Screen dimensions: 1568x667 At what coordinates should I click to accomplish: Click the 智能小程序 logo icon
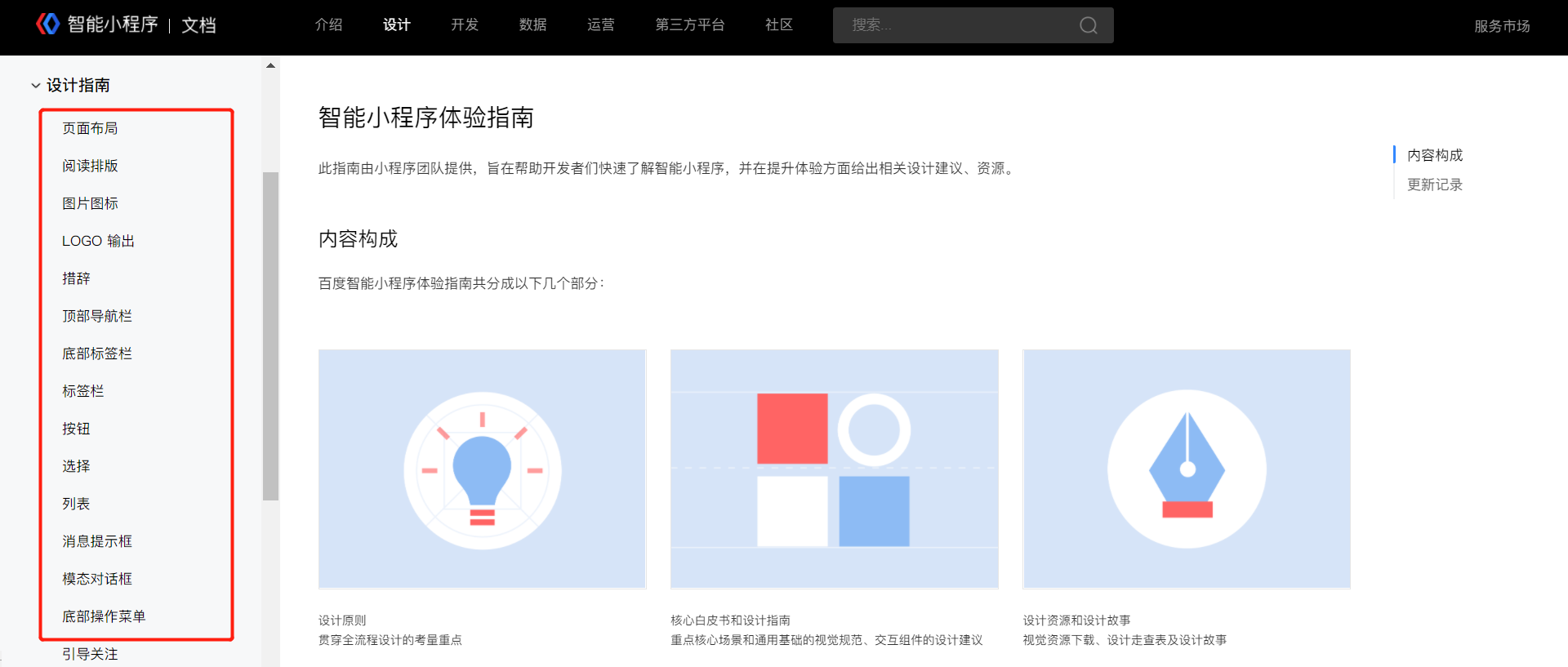tap(48, 24)
